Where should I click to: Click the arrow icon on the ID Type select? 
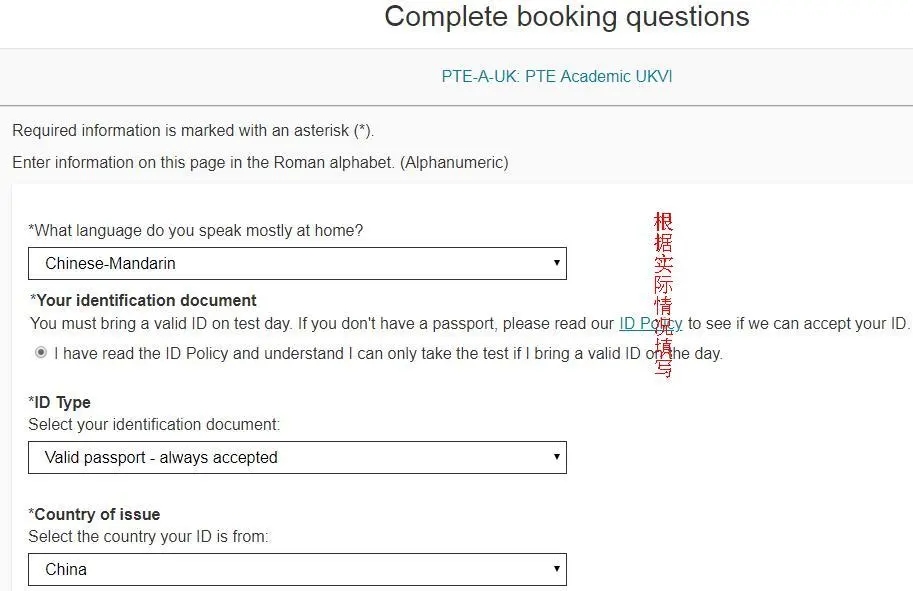click(x=557, y=456)
